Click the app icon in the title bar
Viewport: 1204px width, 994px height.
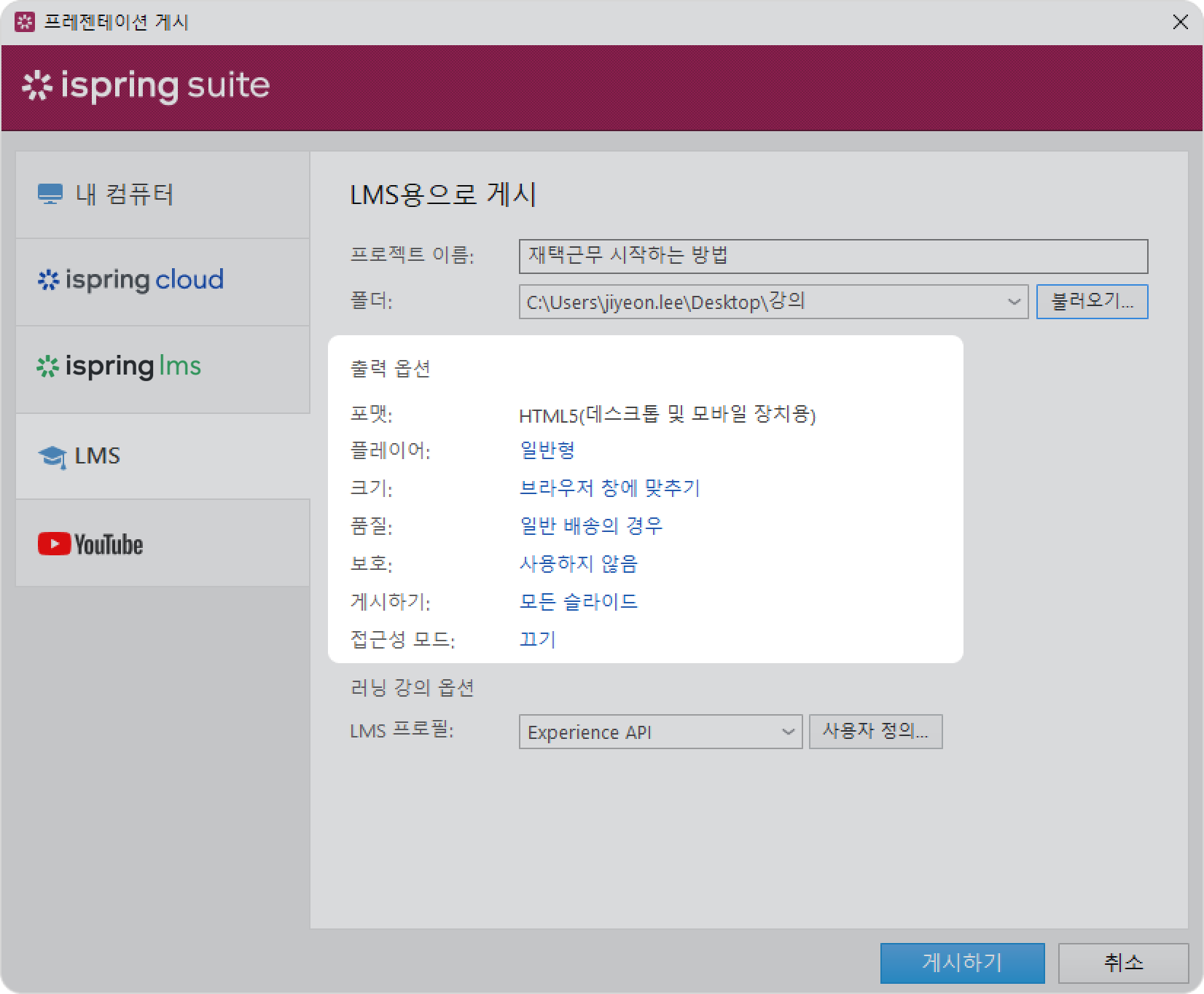(x=24, y=22)
